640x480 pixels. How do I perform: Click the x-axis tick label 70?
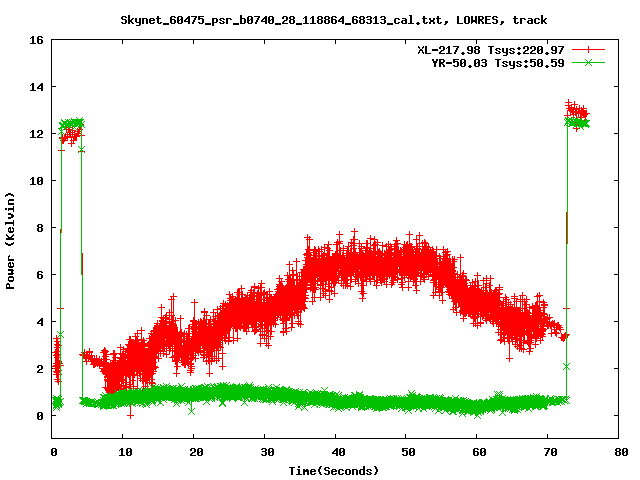(x=550, y=452)
